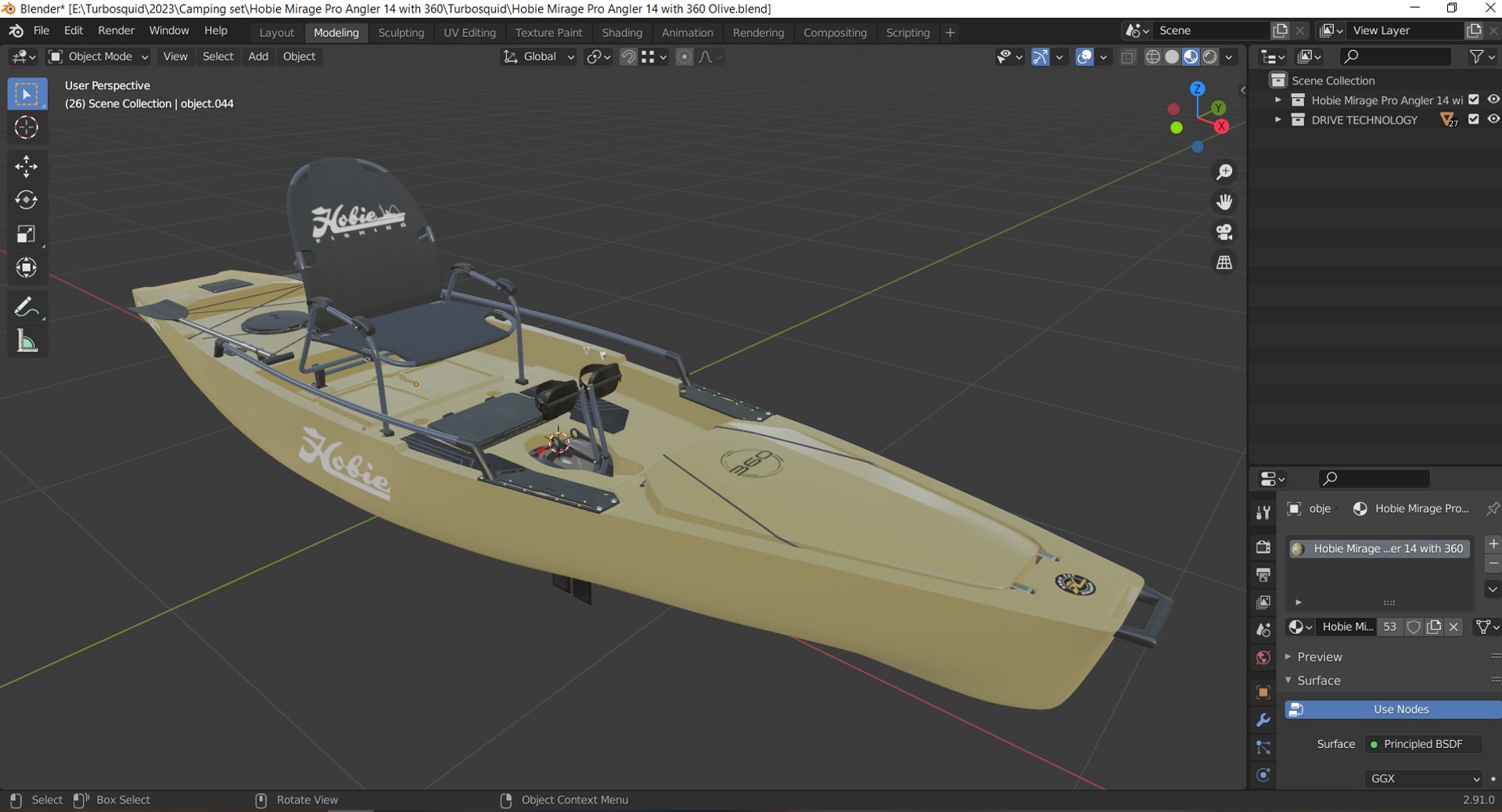Click the Blender logo menu icon
The width and height of the screenshot is (1502, 812).
(16, 31)
